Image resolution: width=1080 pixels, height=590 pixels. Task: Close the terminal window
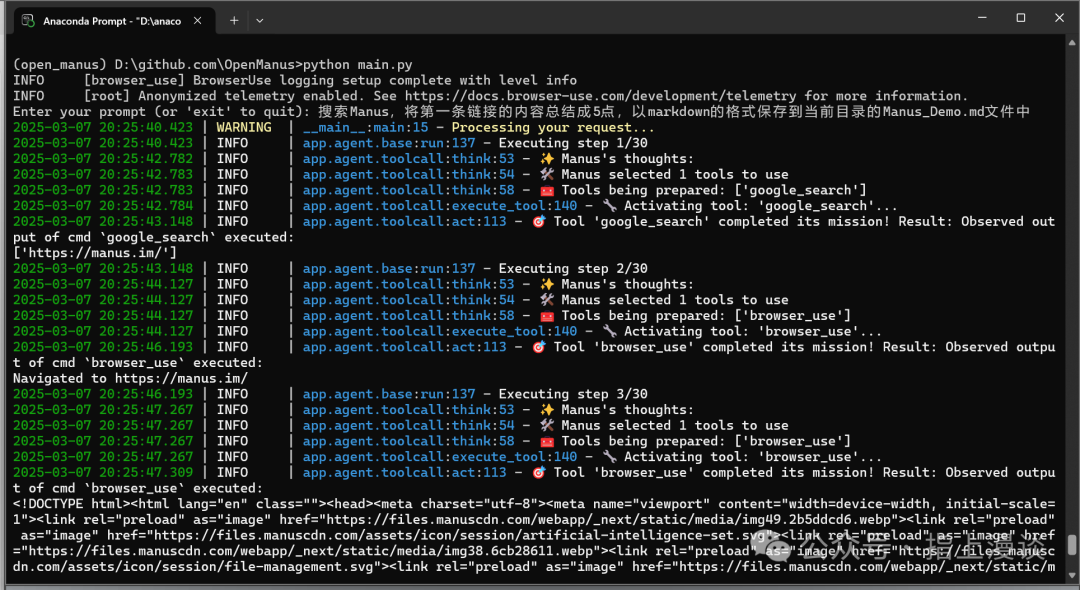click(x=1057, y=17)
